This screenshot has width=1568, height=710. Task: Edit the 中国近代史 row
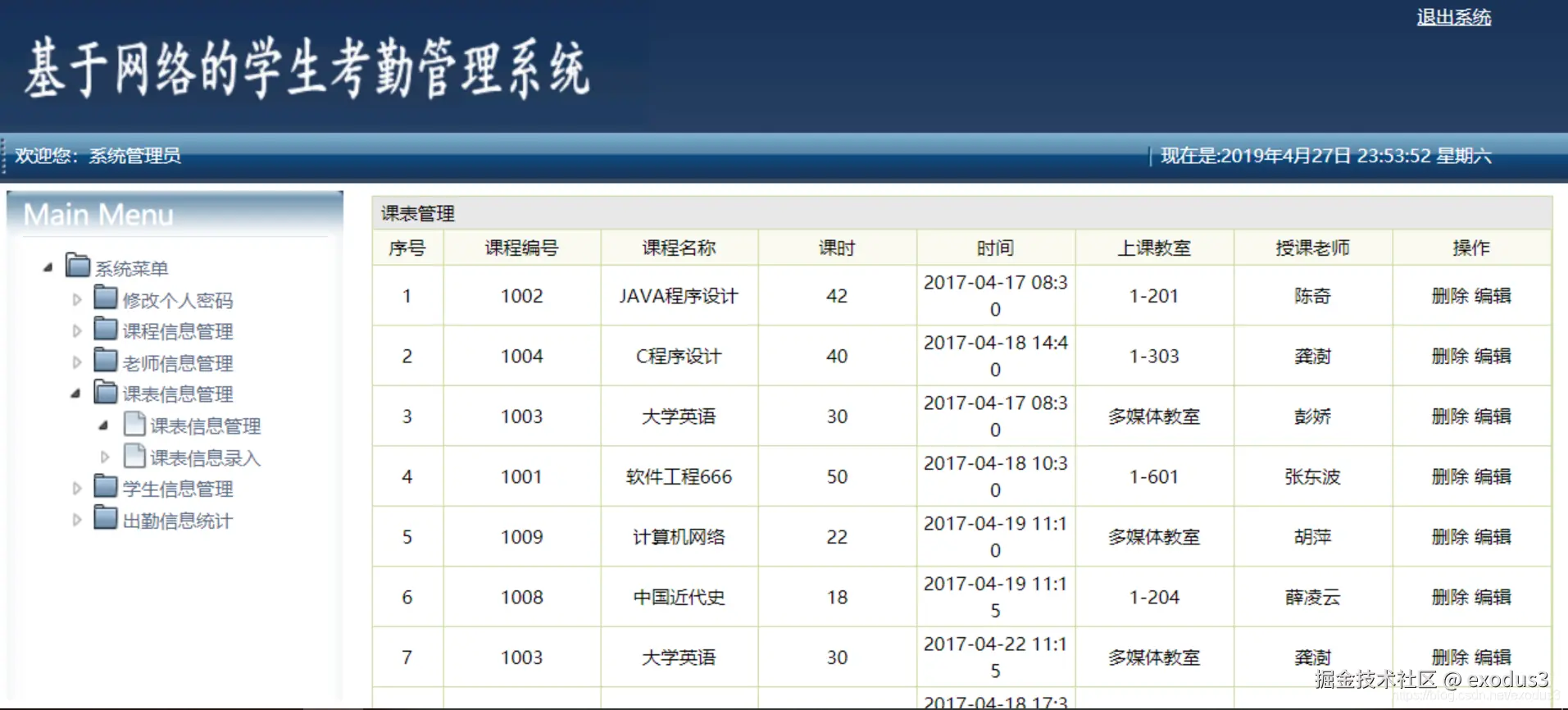click(1493, 597)
